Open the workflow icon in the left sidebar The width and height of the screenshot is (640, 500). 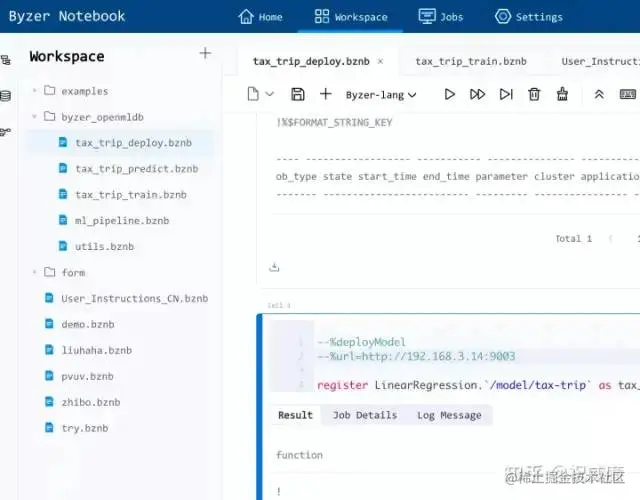pos(5,132)
